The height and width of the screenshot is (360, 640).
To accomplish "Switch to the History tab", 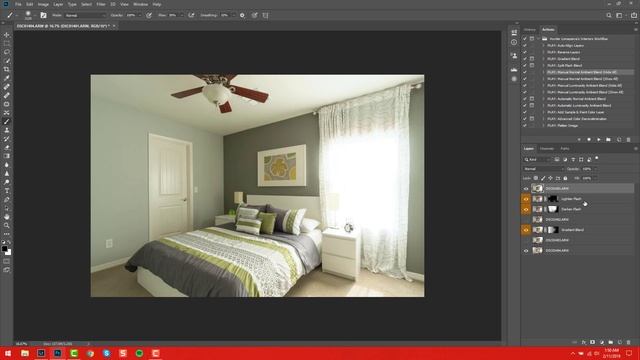I will coord(529,29).
